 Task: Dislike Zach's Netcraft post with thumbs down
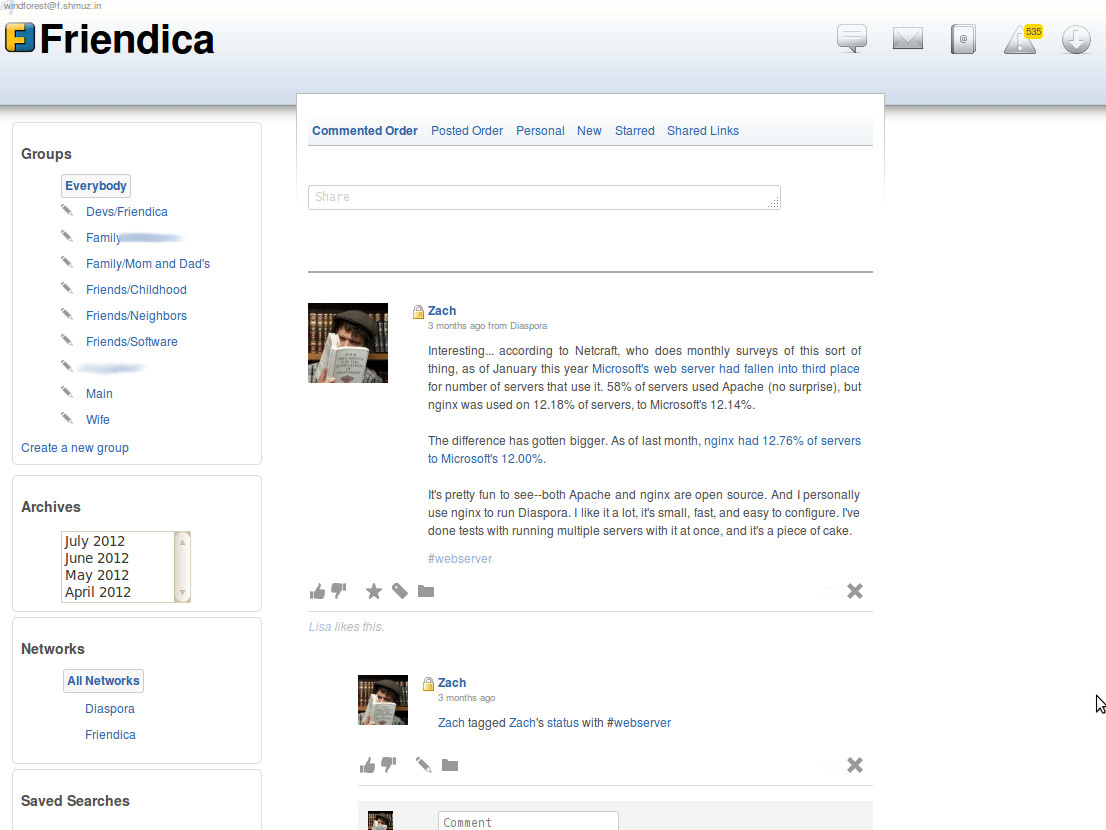click(339, 591)
